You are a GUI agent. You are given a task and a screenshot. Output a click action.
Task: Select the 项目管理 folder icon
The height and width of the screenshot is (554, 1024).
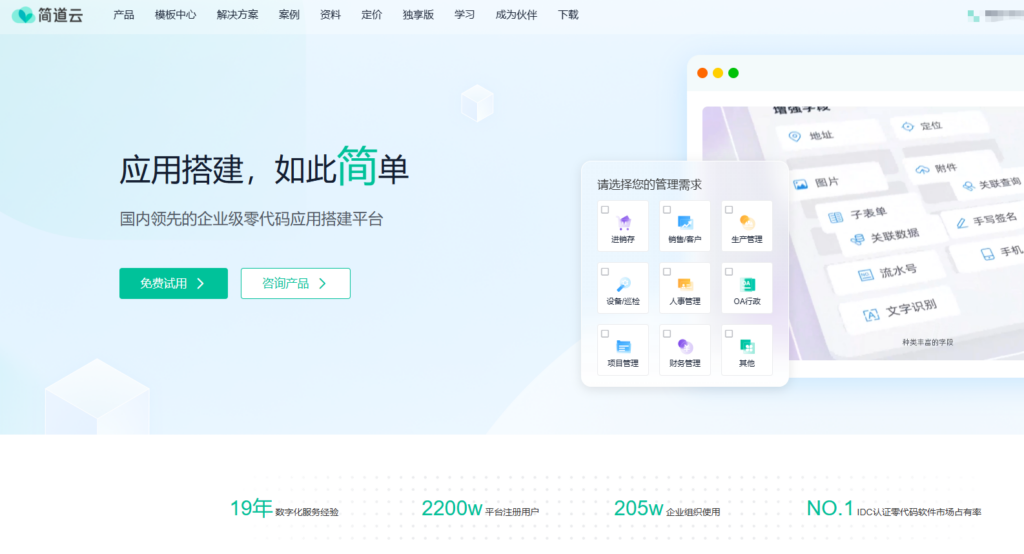click(x=624, y=346)
